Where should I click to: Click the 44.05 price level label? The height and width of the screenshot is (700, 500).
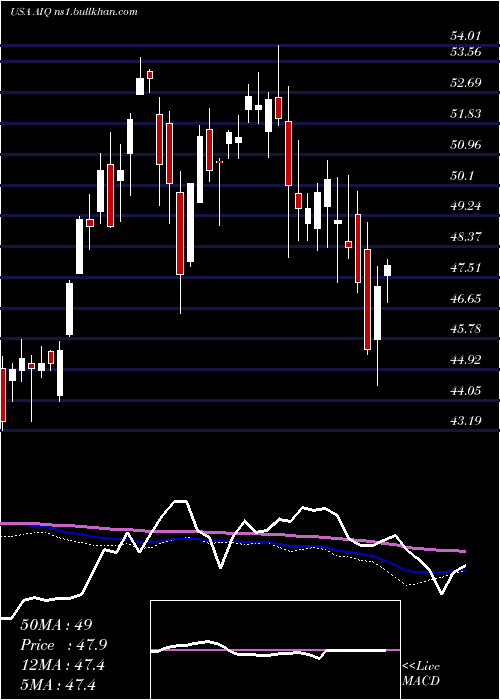466,391
